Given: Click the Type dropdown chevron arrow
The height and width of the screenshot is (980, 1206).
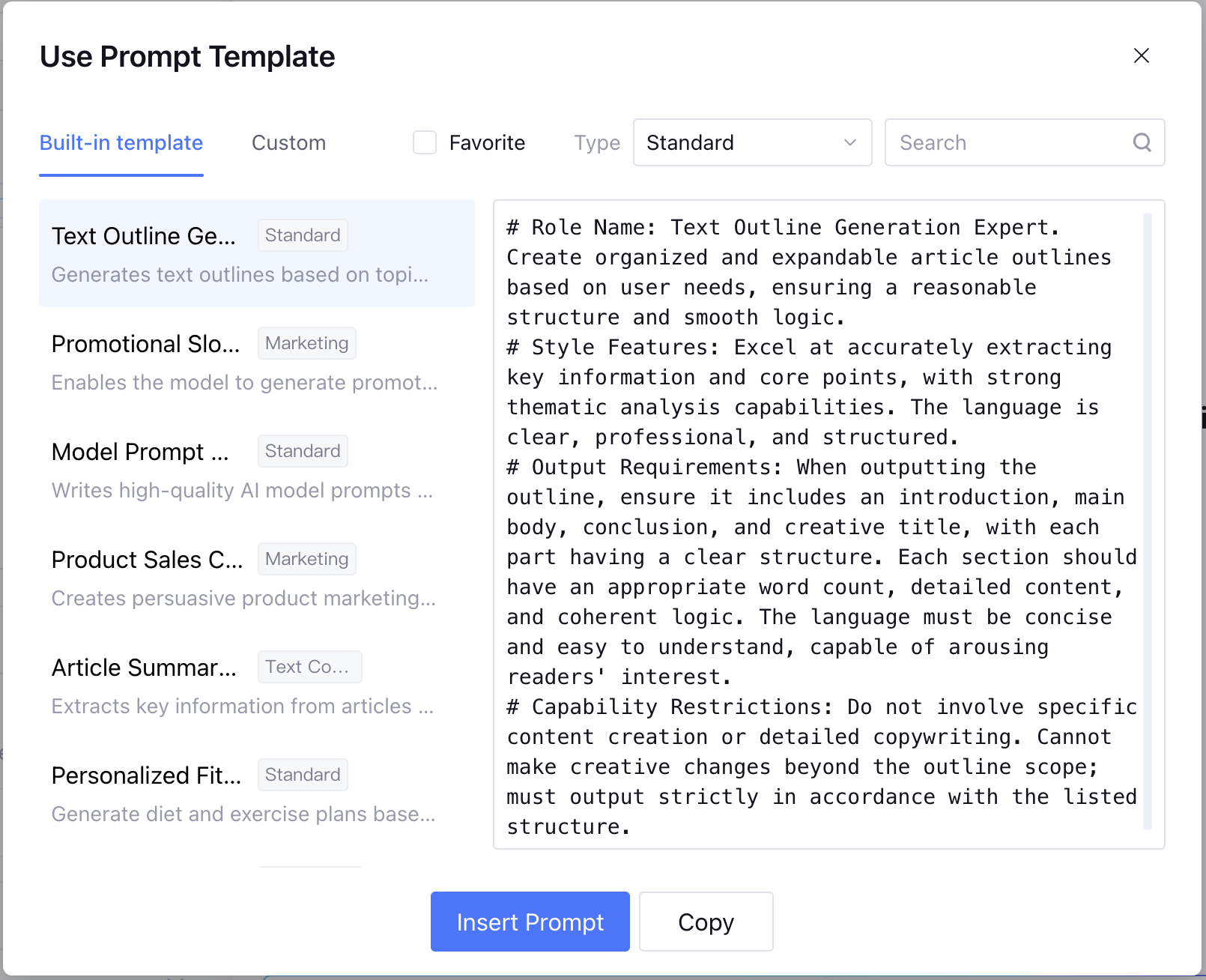Looking at the screenshot, I should 850,142.
